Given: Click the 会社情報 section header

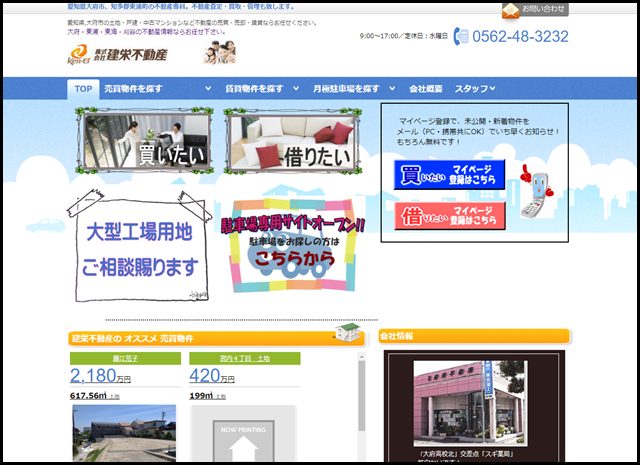Looking at the screenshot, I should tap(474, 336).
